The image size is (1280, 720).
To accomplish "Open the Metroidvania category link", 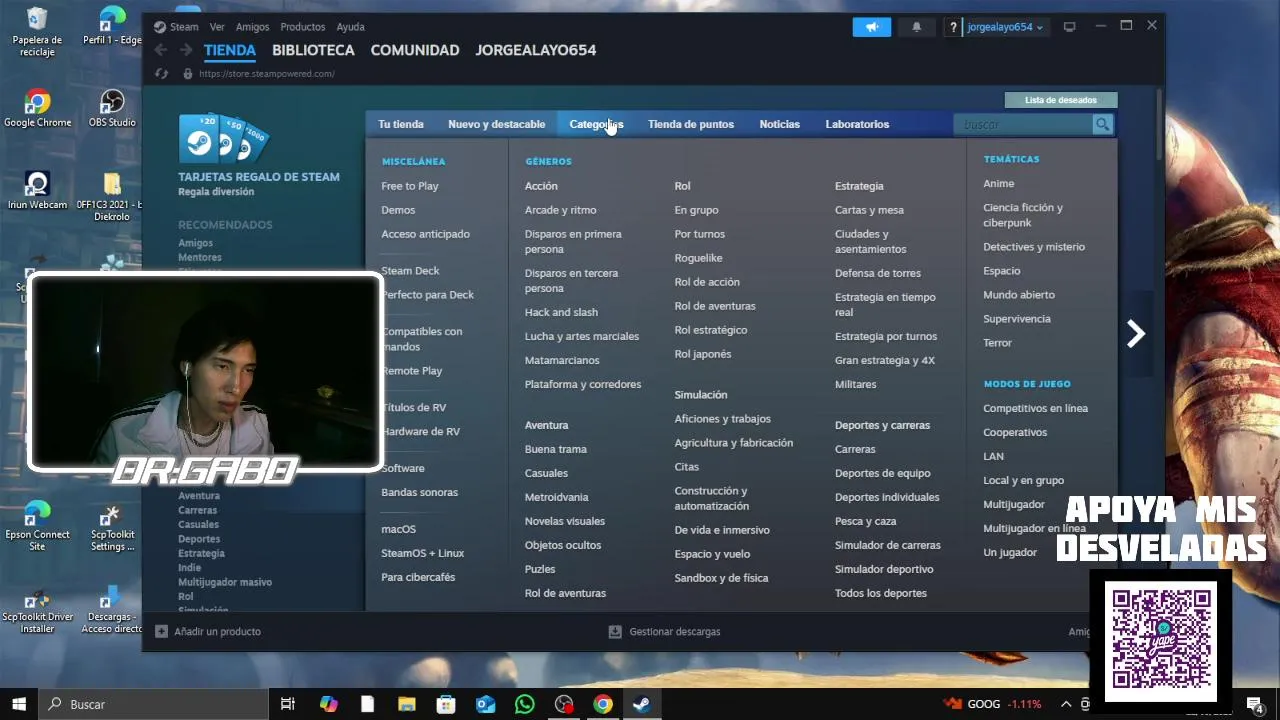I will tap(556, 497).
